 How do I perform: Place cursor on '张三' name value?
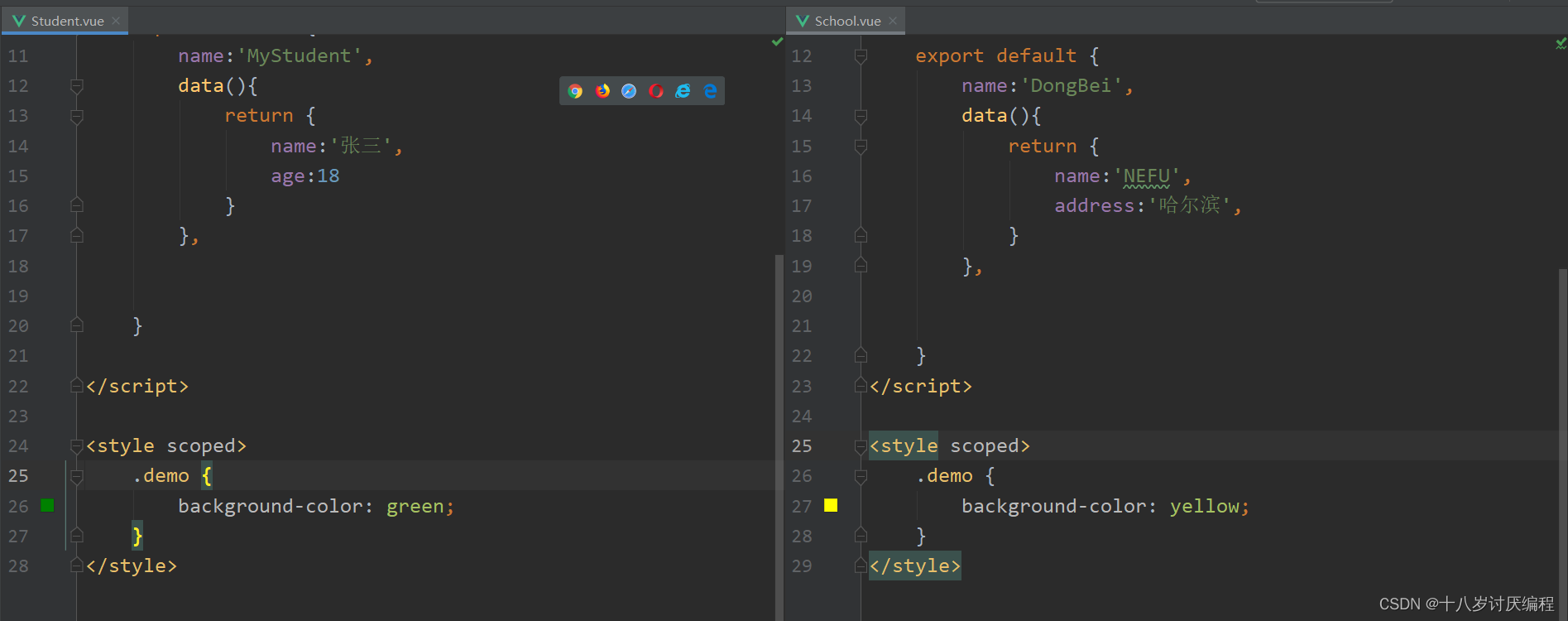tap(361, 147)
